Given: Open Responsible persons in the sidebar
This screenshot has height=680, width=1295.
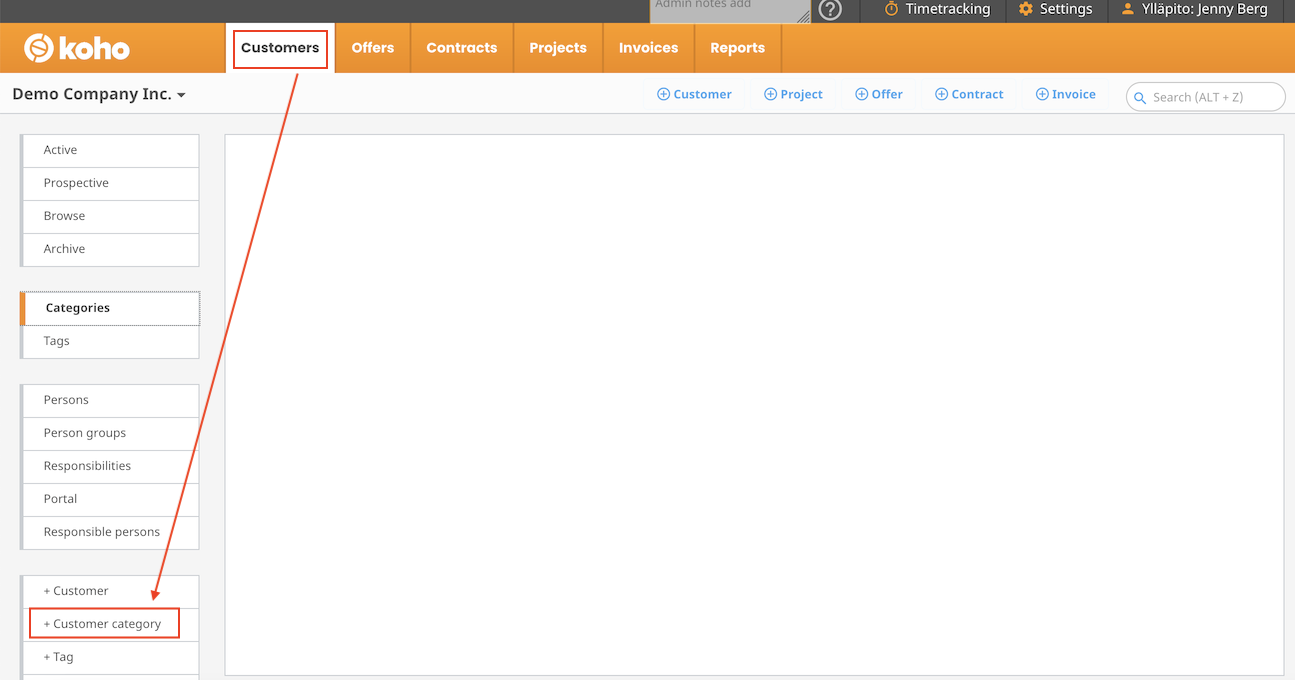Looking at the screenshot, I should pos(111,532).
